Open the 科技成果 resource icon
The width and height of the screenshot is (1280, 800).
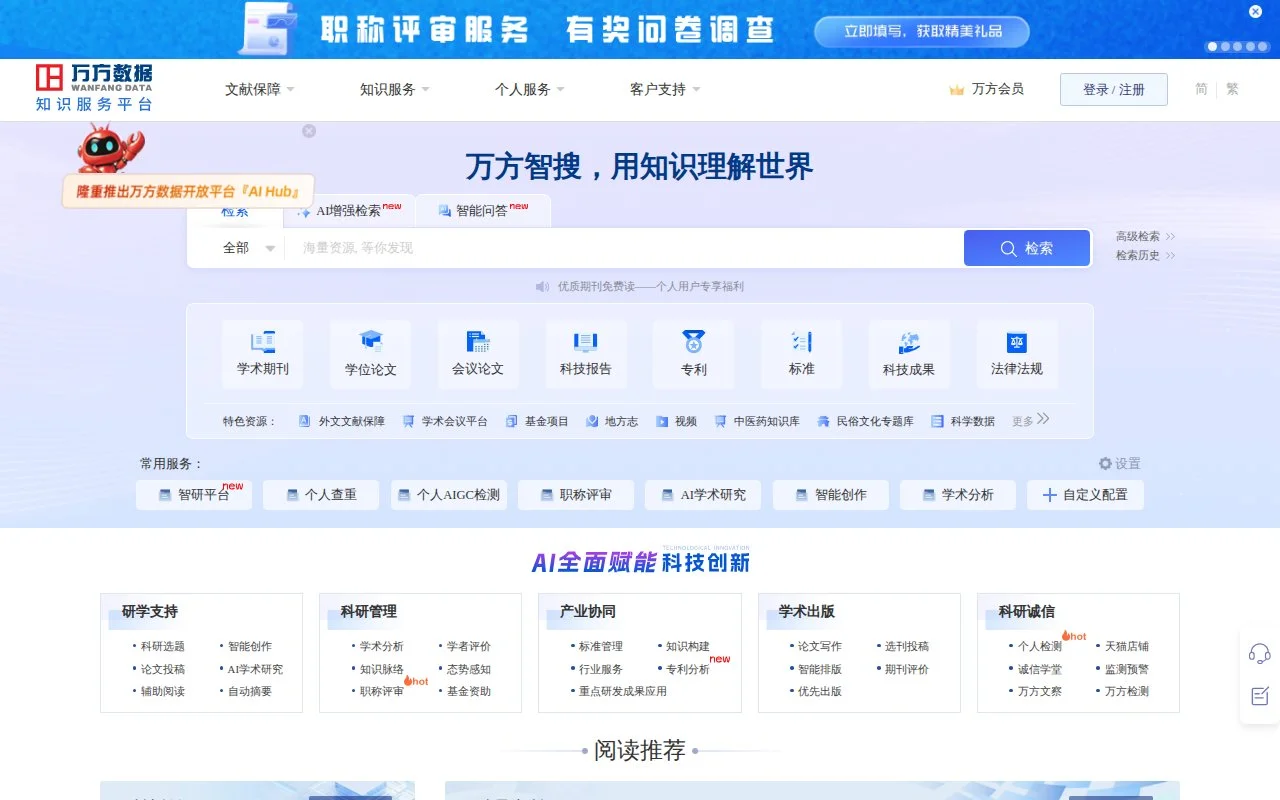pos(909,354)
